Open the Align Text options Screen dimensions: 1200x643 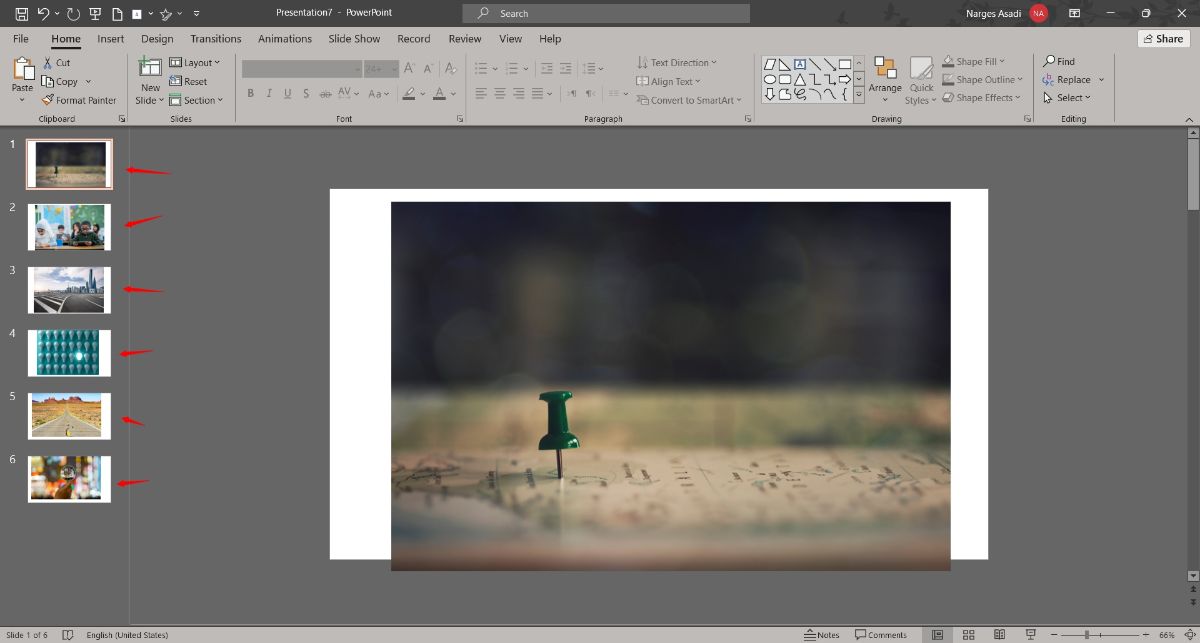[669, 82]
